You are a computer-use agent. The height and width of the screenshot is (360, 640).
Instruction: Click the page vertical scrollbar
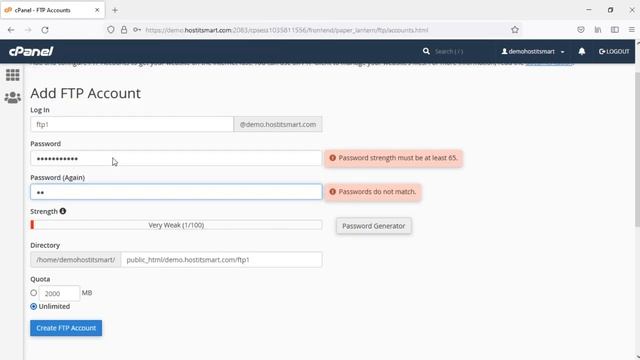point(637,149)
